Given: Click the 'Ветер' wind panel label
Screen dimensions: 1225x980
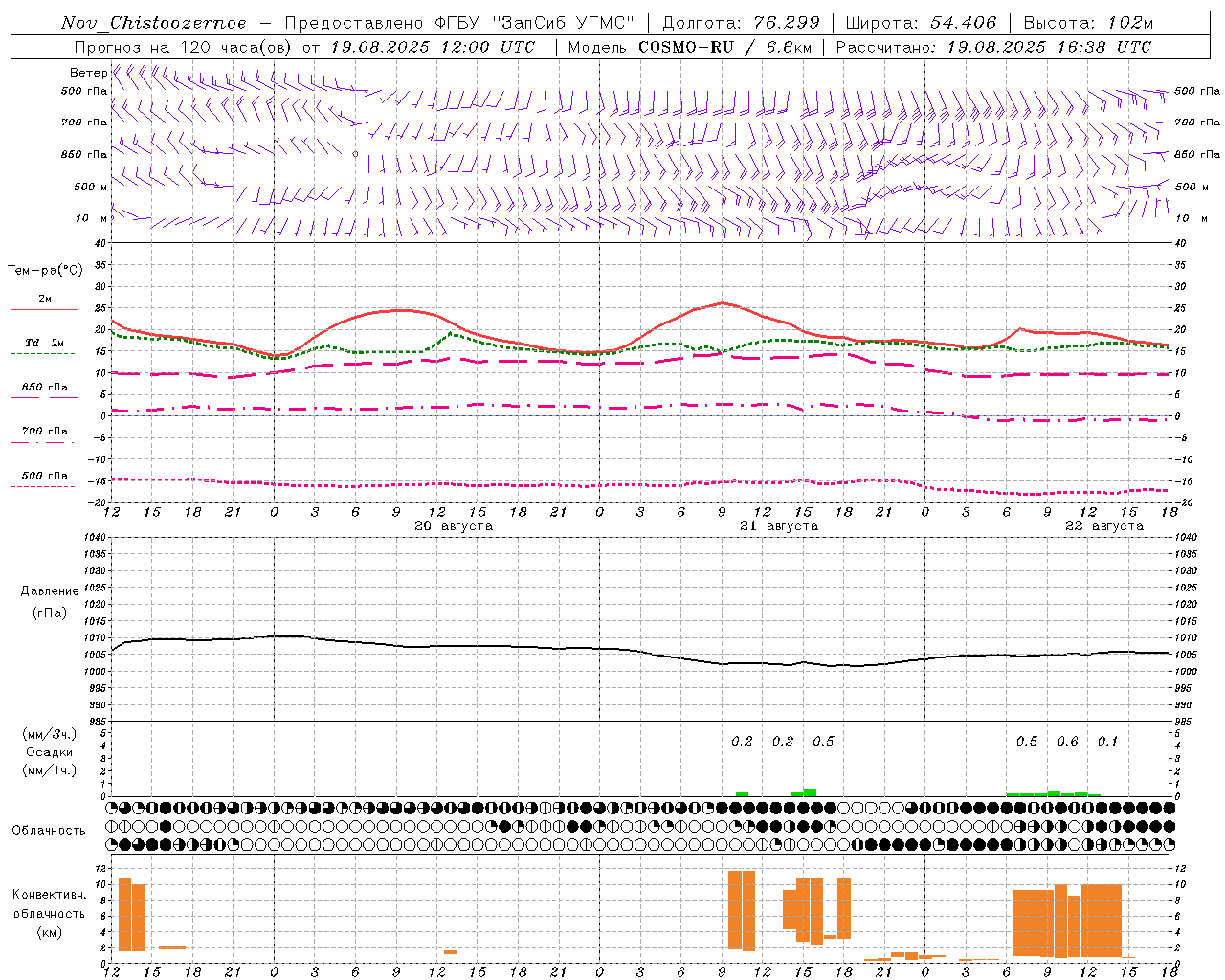Looking at the screenshot, I should tap(88, 73).
